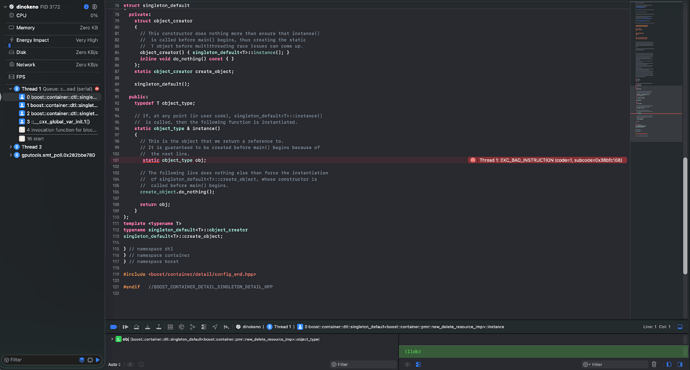Click the Step Into debug icon
The height and width of the screenshot is (370, 690).
coord(147,327)
